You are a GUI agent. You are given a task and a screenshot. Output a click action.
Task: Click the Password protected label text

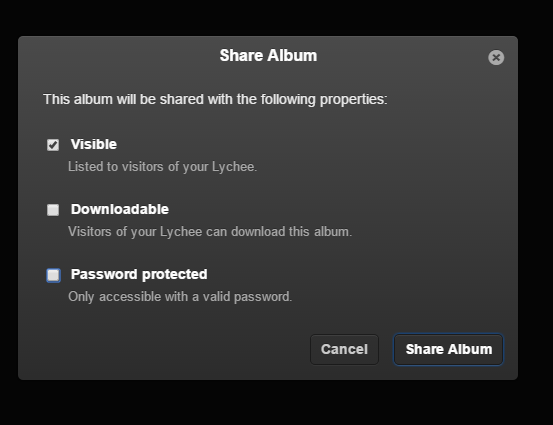[139, 274]
